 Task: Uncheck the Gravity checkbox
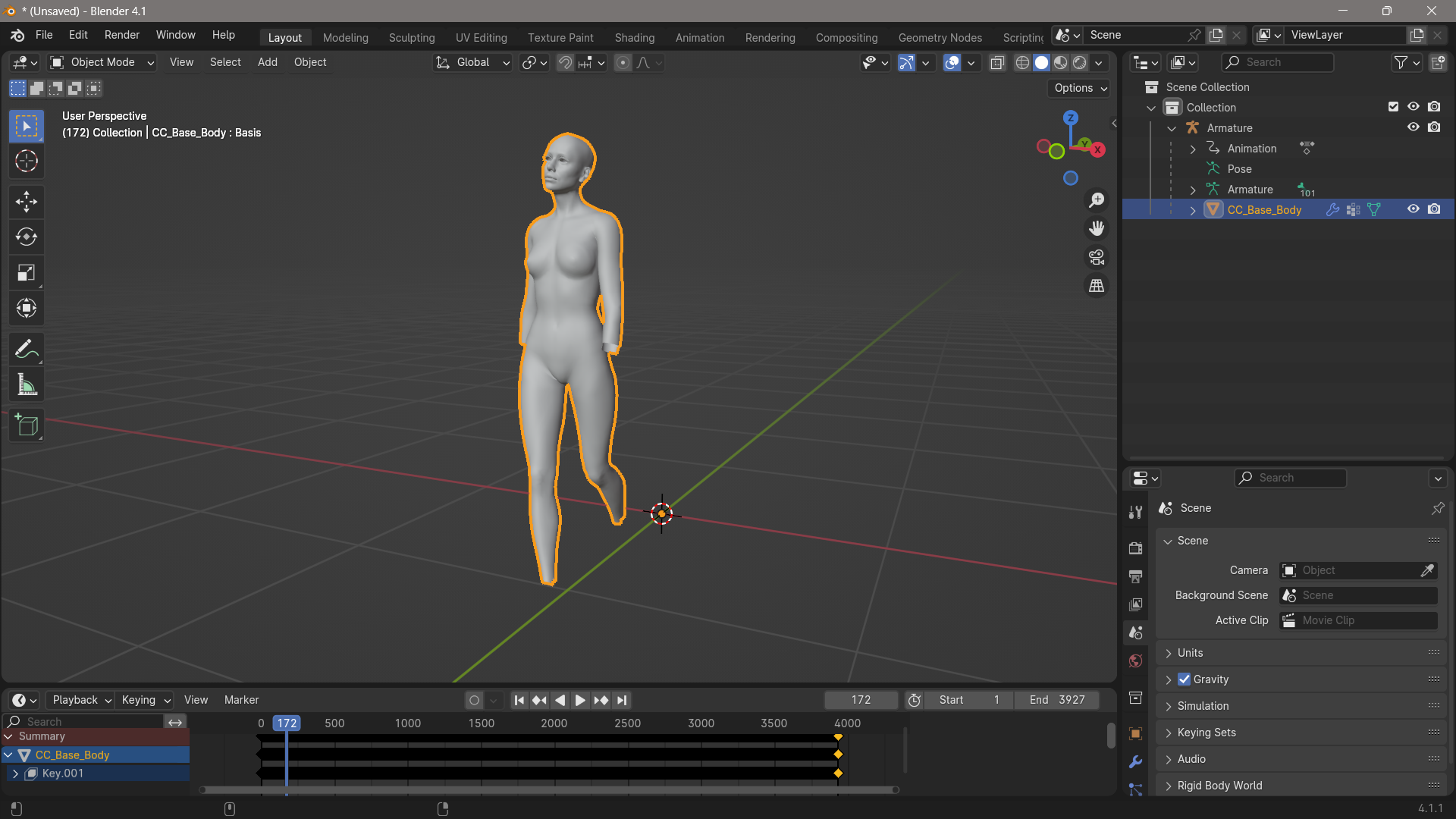1184,679
